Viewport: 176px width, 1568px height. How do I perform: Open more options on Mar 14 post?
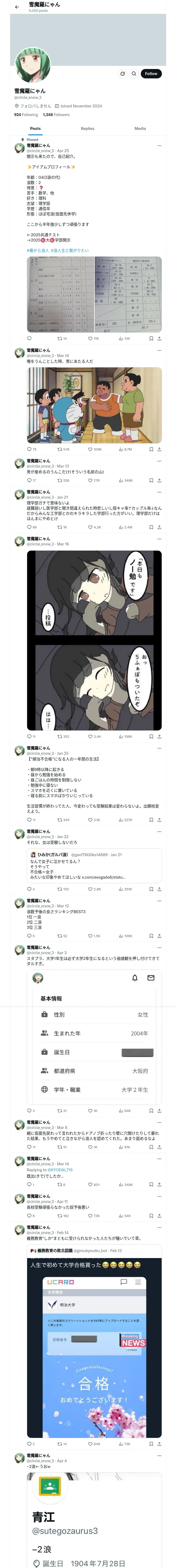pos(159,351)
